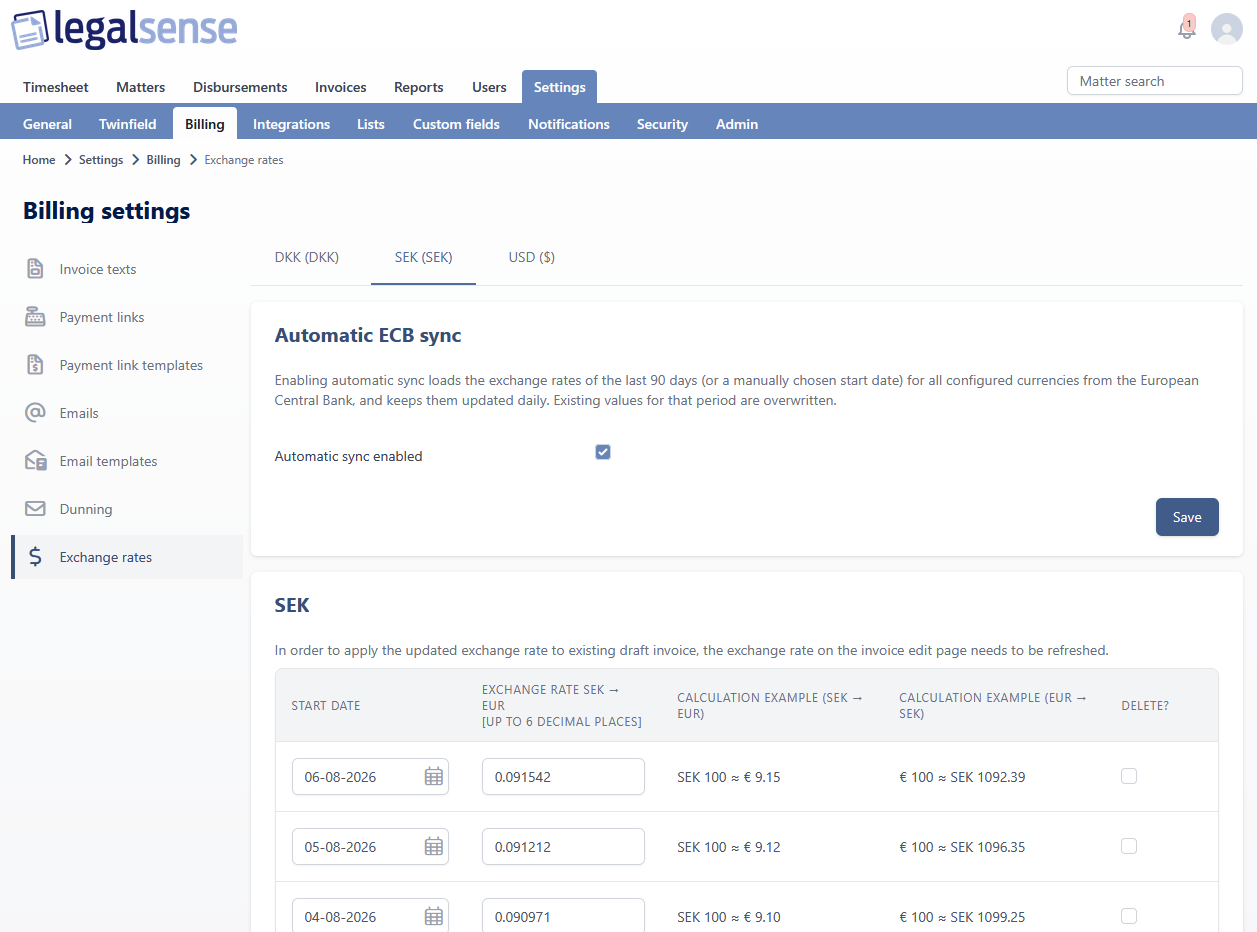This screenshot has height=932, width=1257.
Task: Open calendar picker for 05-08-2026
Action: 433,847
